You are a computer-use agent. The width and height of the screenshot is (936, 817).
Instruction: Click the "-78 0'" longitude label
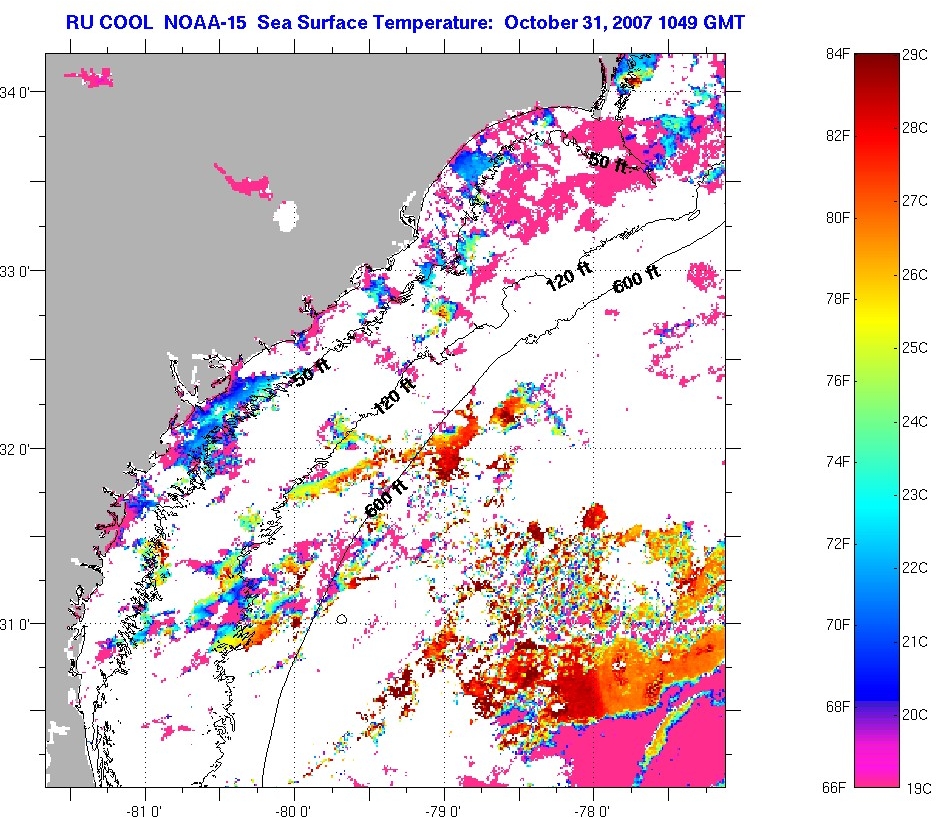click(x=593, y=810)
